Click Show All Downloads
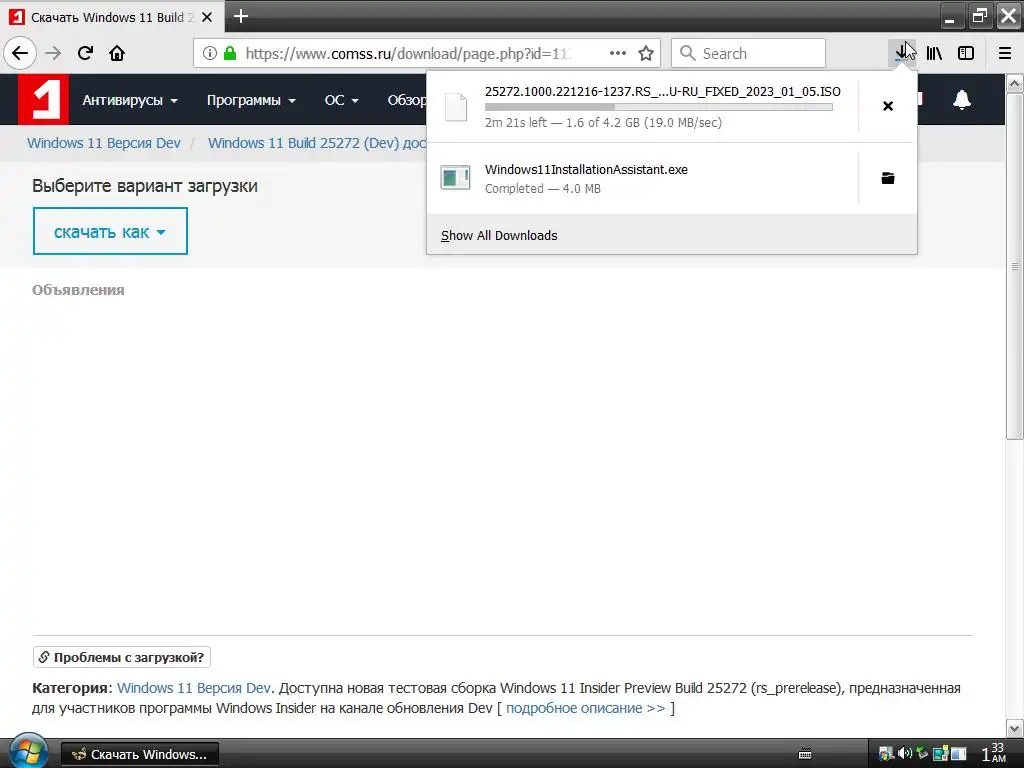This screenshot has height=768, width=1024. coord(499,236)
